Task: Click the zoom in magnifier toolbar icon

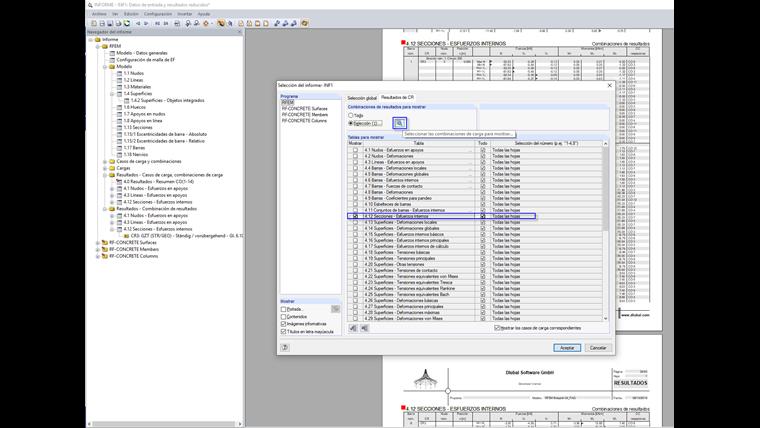Action: point(188,23)
